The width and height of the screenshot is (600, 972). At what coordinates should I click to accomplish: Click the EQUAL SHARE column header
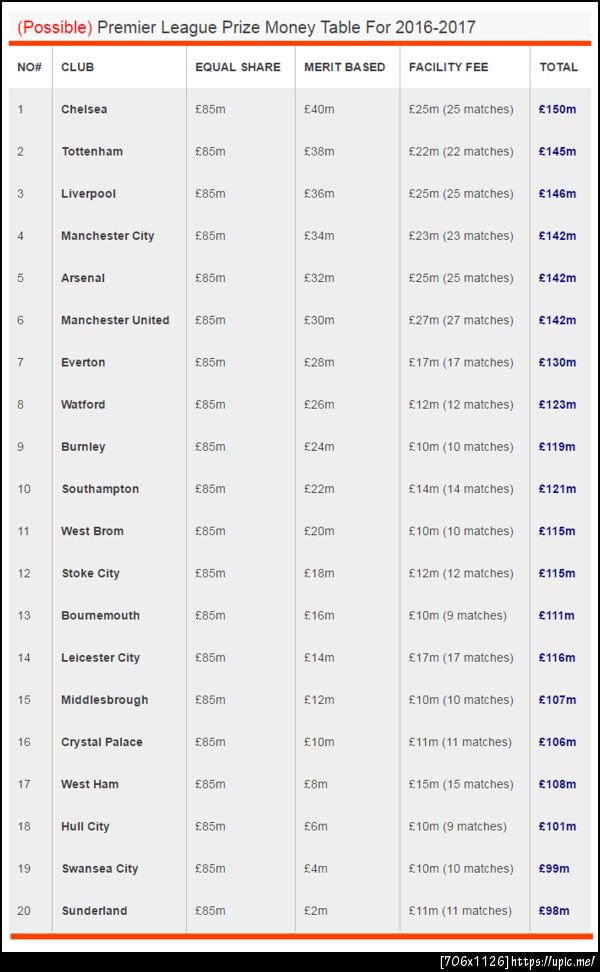pos(238,67)
